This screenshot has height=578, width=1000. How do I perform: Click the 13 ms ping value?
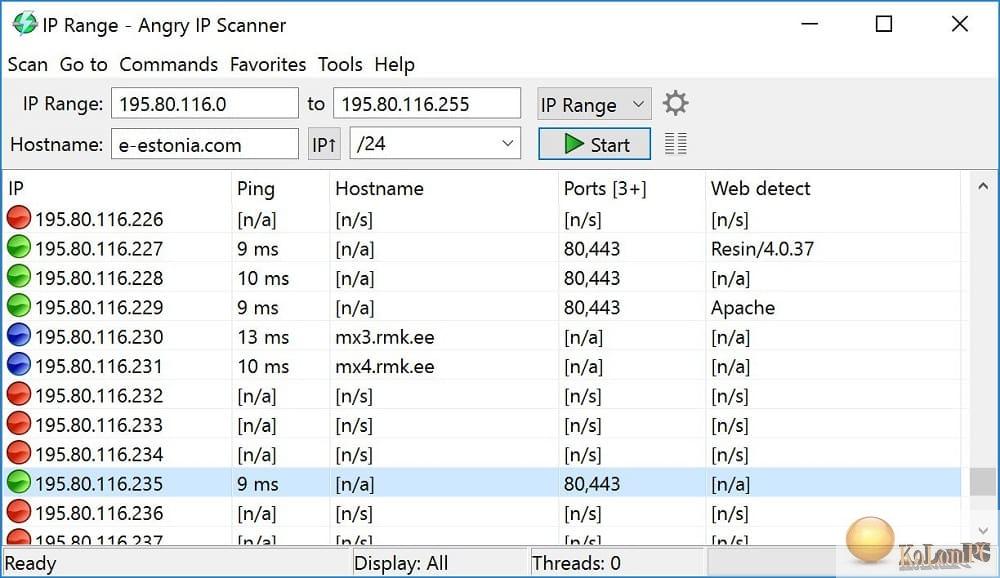point(263,336)
